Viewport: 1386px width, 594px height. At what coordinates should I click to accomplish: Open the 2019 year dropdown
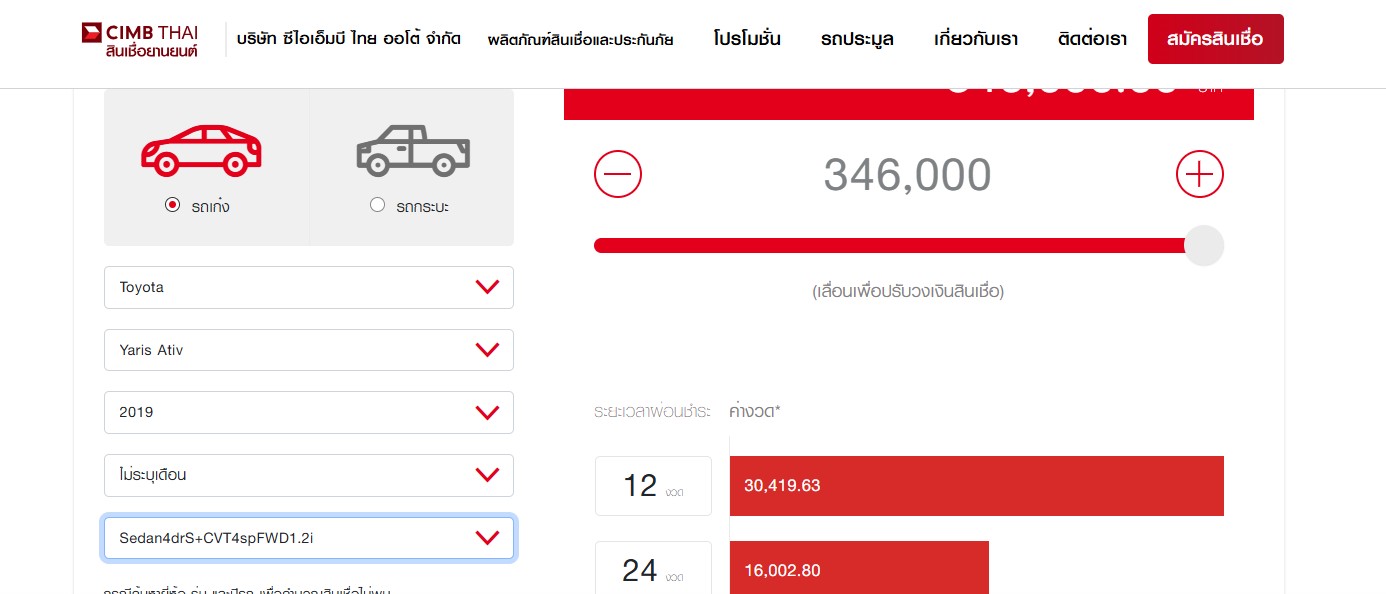[308, 412]
